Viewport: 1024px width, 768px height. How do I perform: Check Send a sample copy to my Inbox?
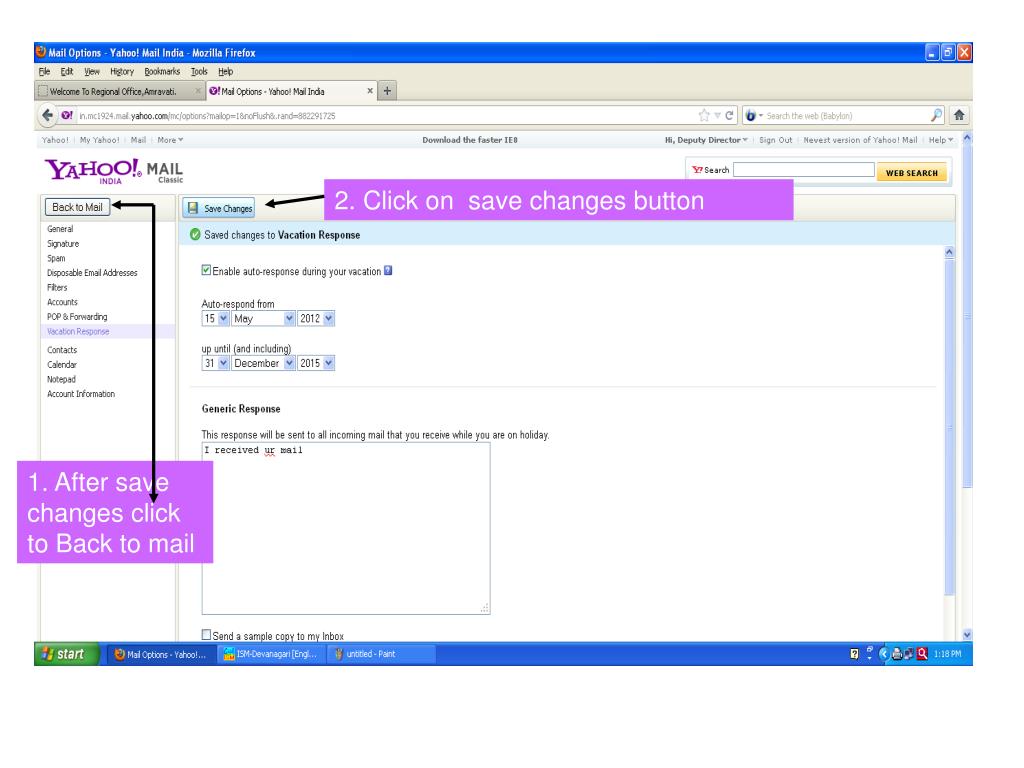pyautogui.click(x=206, y=634)
